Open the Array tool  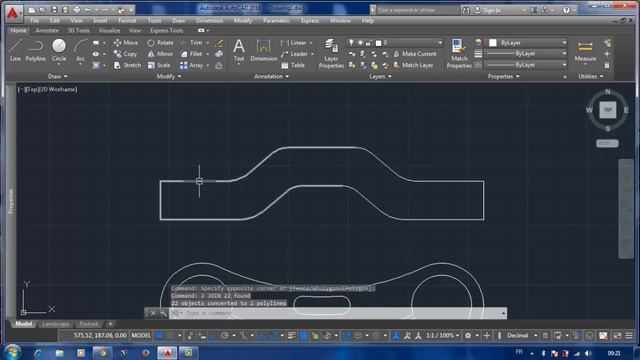[191, 65]
